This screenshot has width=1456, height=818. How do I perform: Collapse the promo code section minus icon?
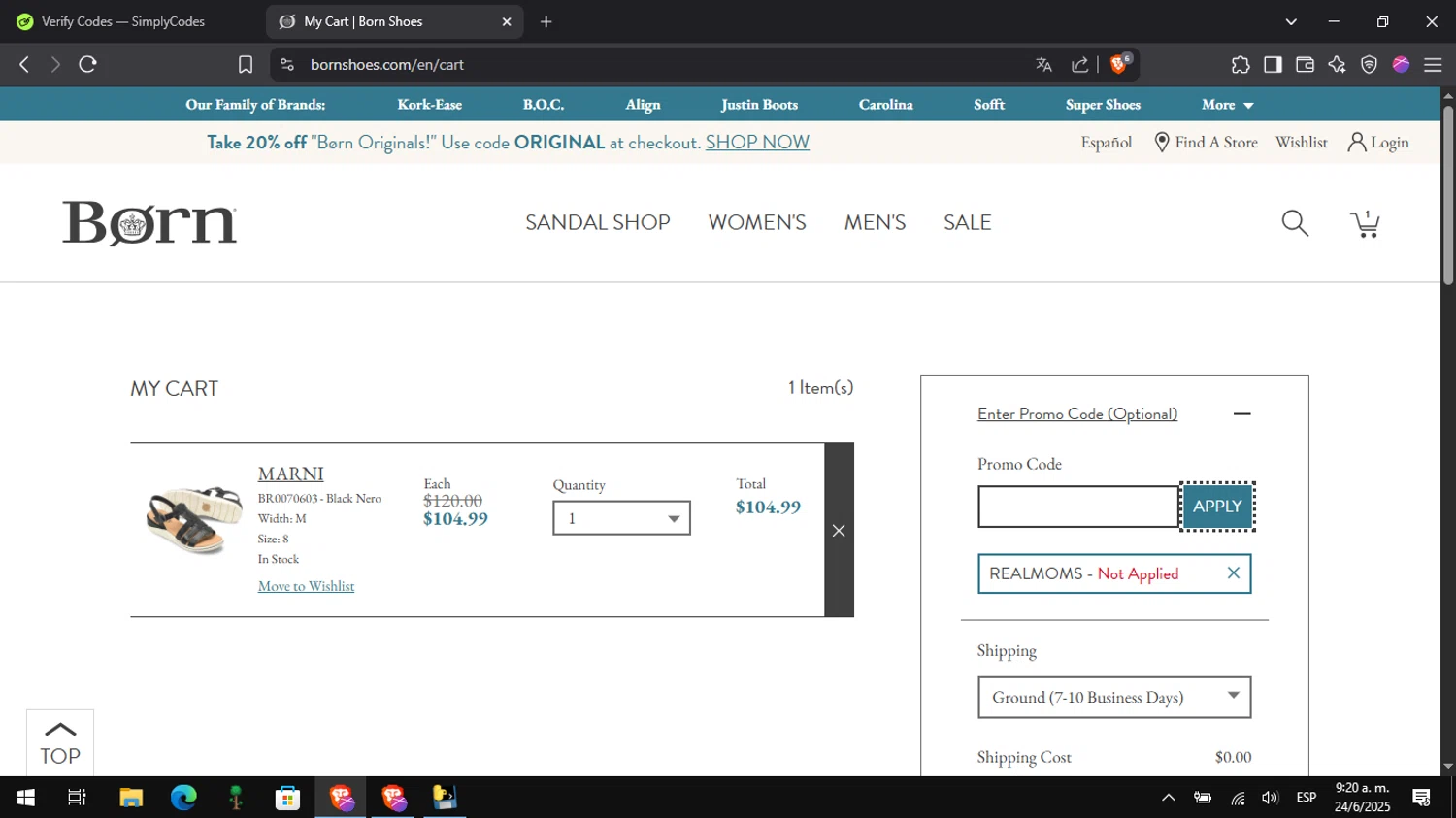coord(1241,414)
